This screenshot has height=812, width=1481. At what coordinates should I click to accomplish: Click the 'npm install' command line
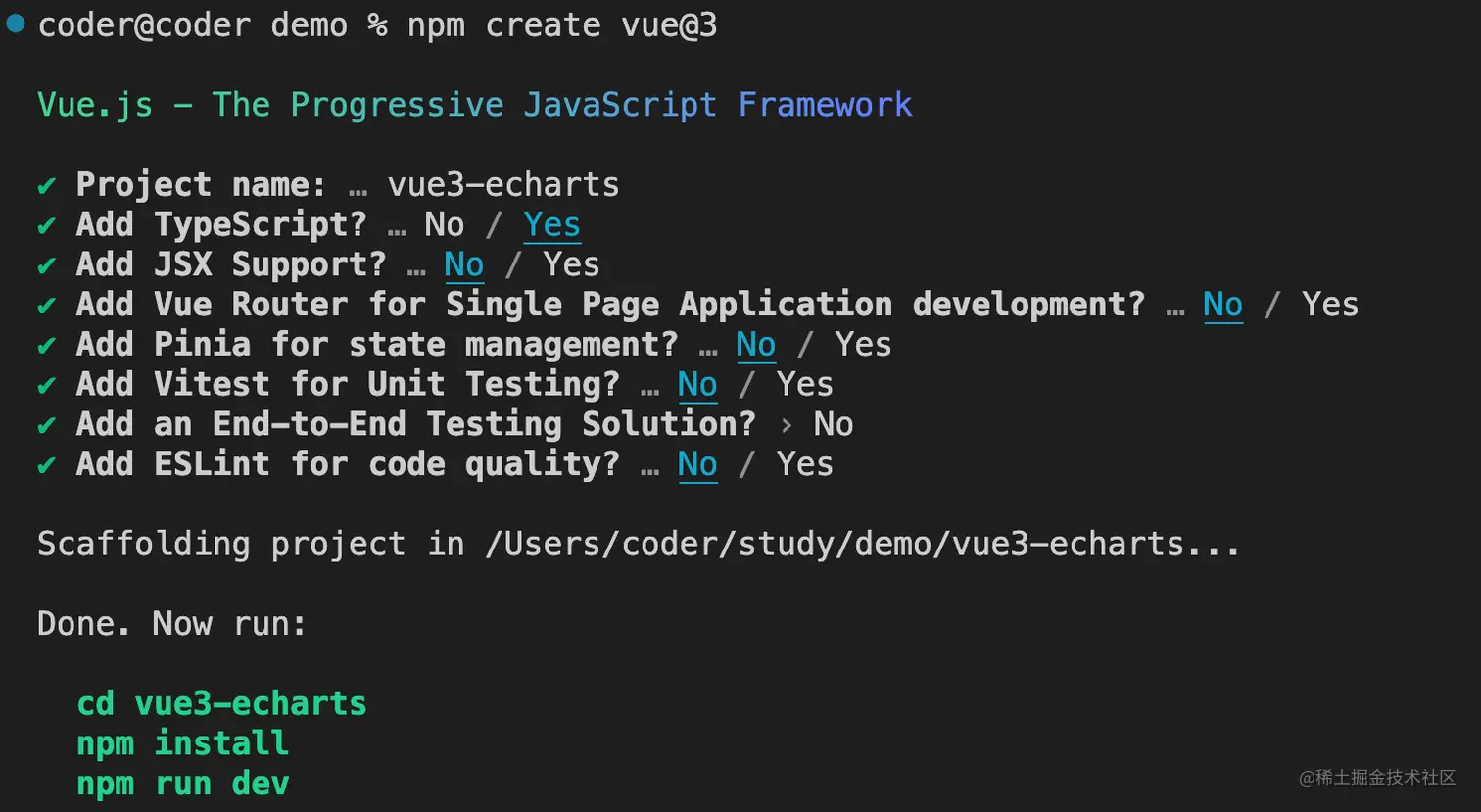(x=183, y=743)
